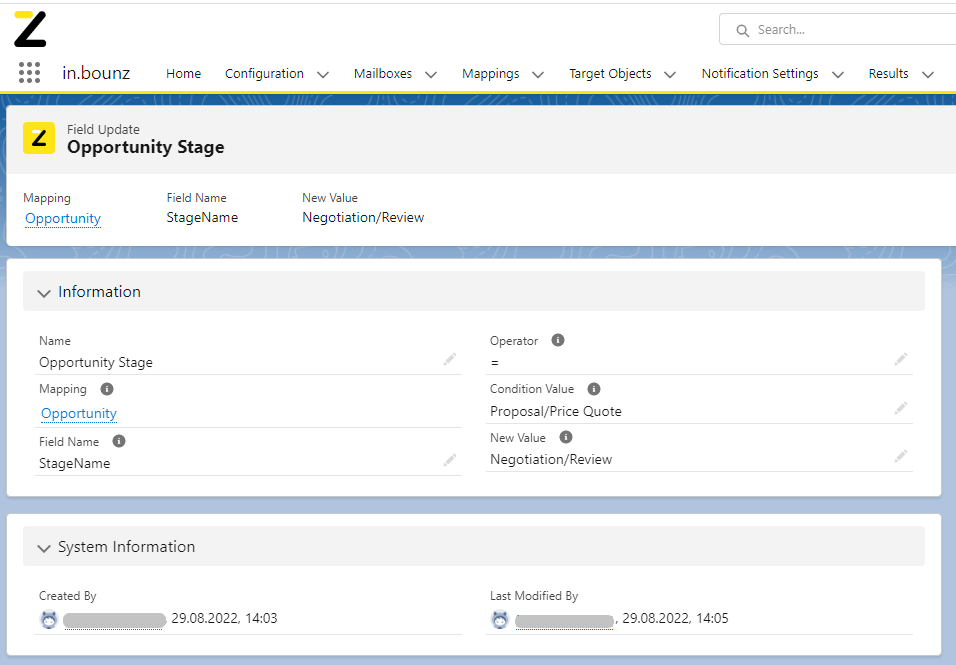Open the Mailboxes tab
This screenshot has width=956, height=665.
(x=383, y=74)
